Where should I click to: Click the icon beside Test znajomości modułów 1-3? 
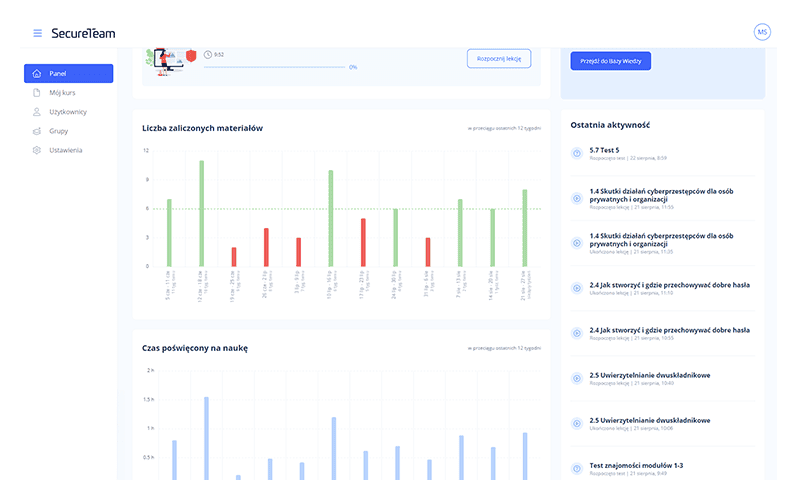point(577,469)
